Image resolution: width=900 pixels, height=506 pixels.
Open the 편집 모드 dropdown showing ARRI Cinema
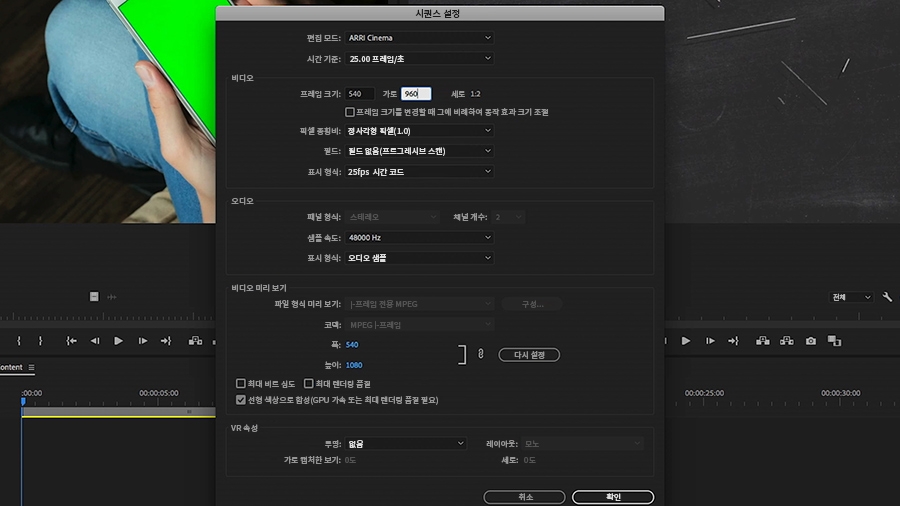[x=419, y=38]
